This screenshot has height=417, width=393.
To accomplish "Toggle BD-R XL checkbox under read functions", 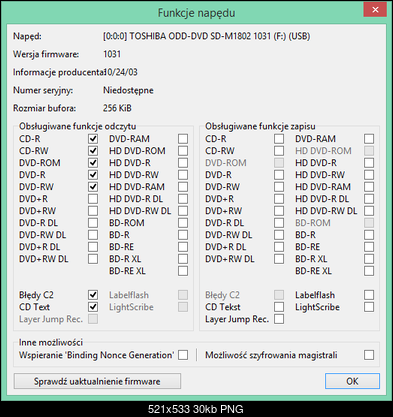I will click(x=183, y=259).
